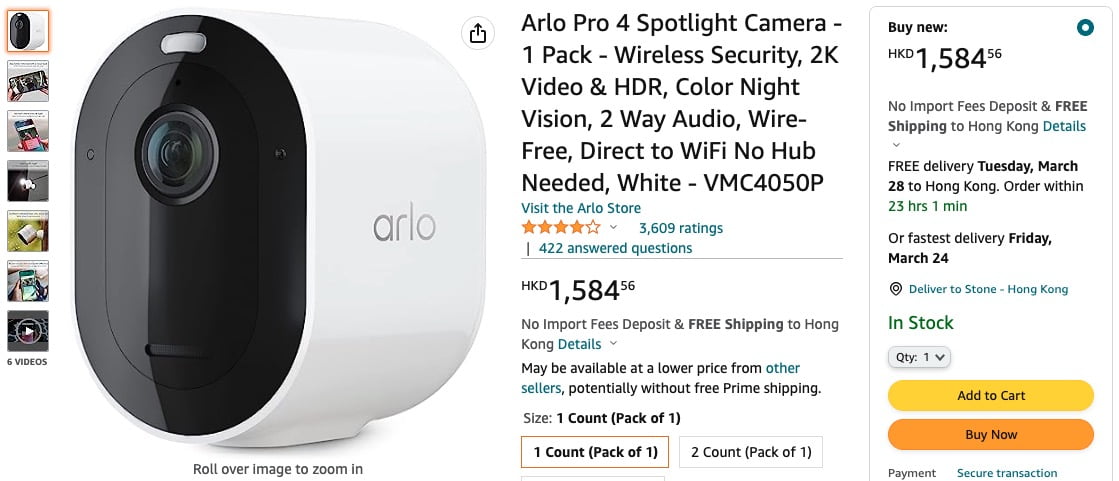
Task: Select the first camera thumbnail
Action: tap(28, 31)
